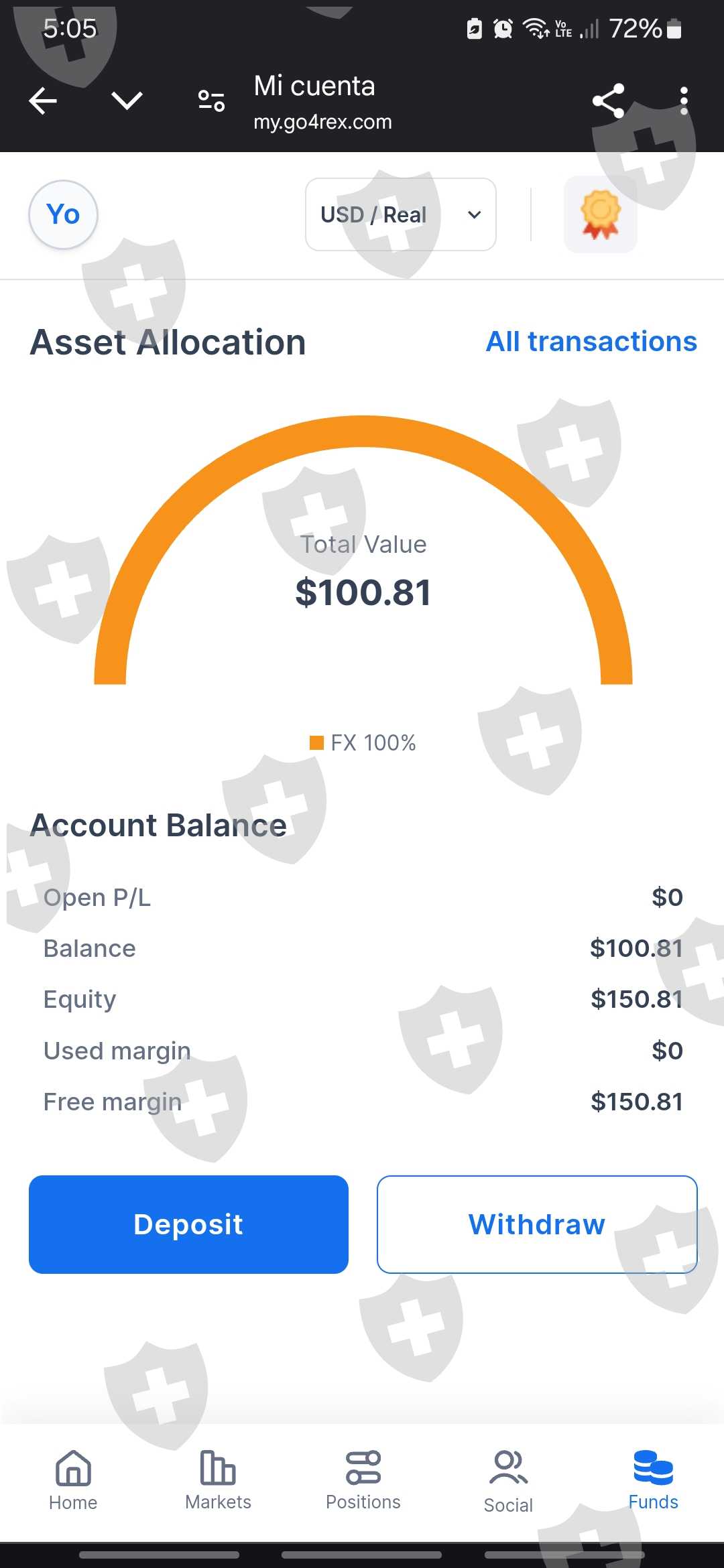Switch to the Social tab
The height and width of the screenshot is (1568, 724).
tap(508, 1481)
